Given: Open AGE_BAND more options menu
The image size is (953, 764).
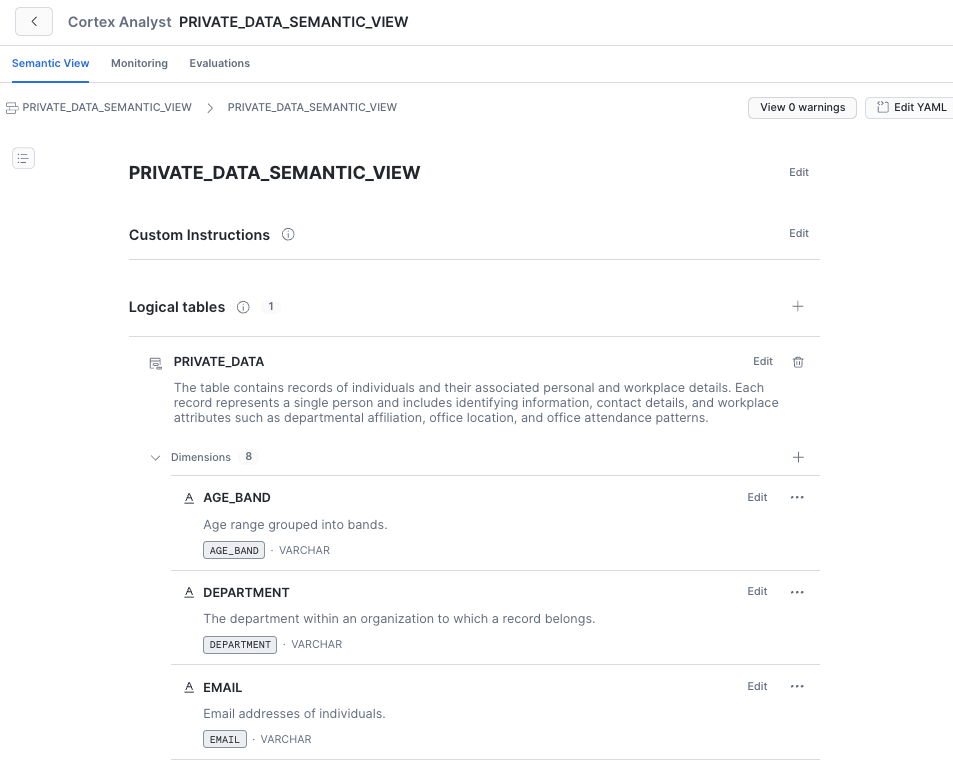Looking at the screenshot, I should tap(797, 497).
